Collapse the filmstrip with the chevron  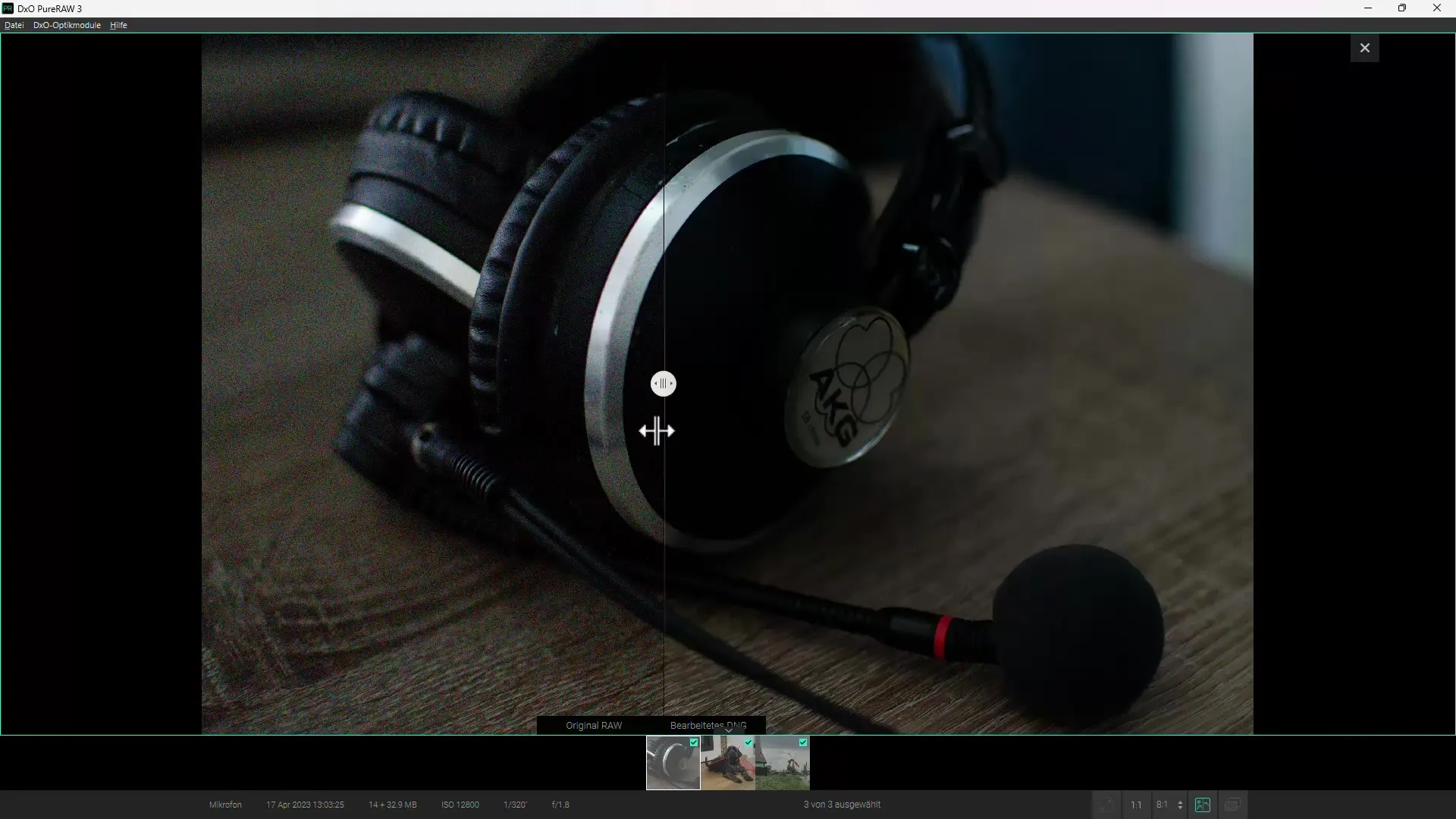728,730
